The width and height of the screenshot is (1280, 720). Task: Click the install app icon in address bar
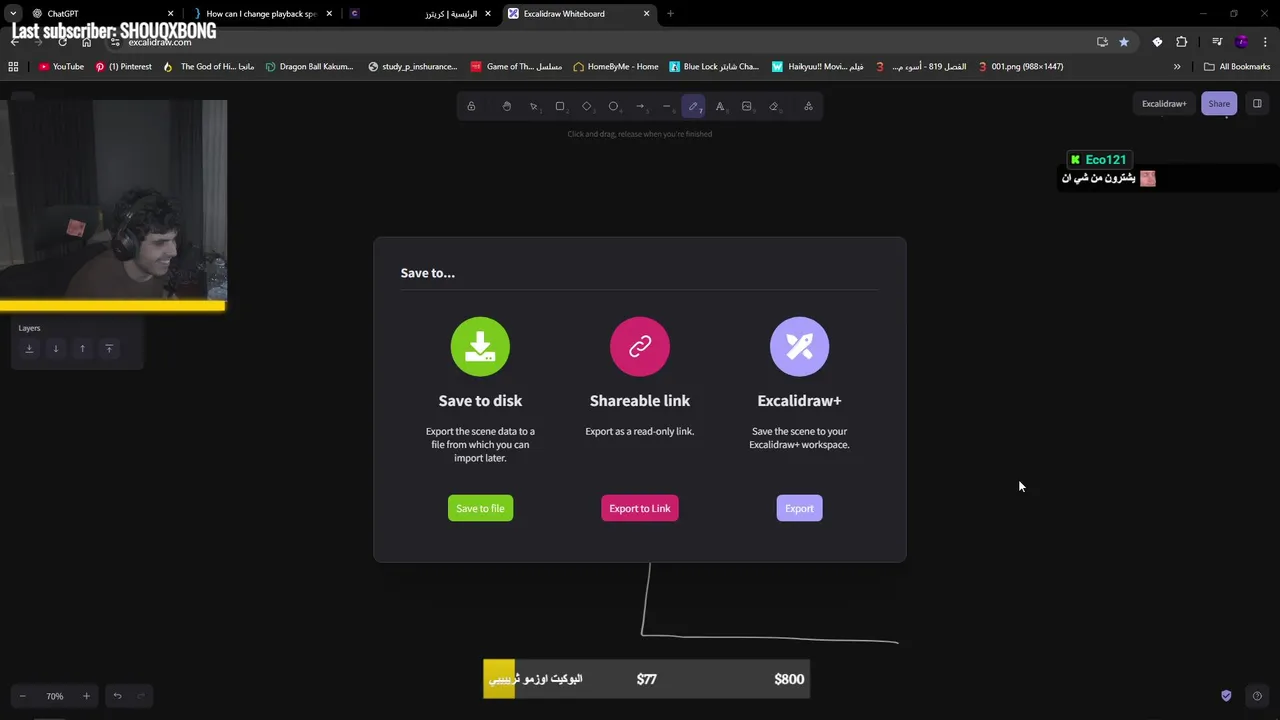[x=1102, y=42]
